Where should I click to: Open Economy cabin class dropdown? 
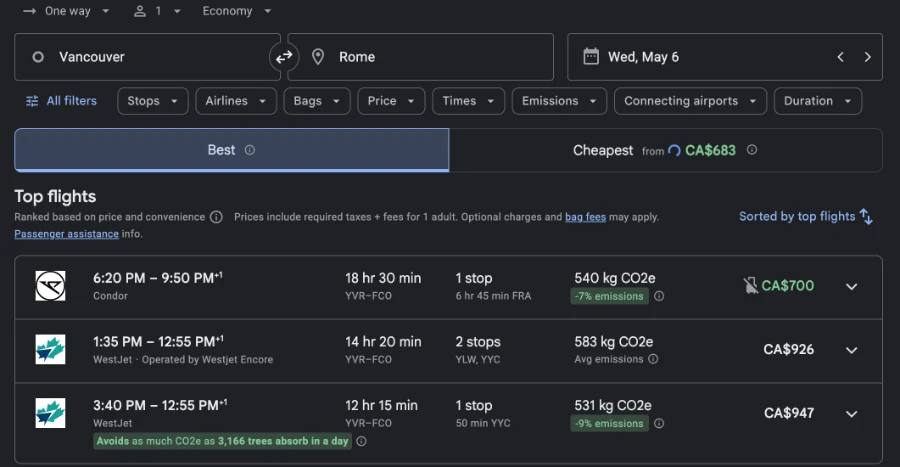236,11
